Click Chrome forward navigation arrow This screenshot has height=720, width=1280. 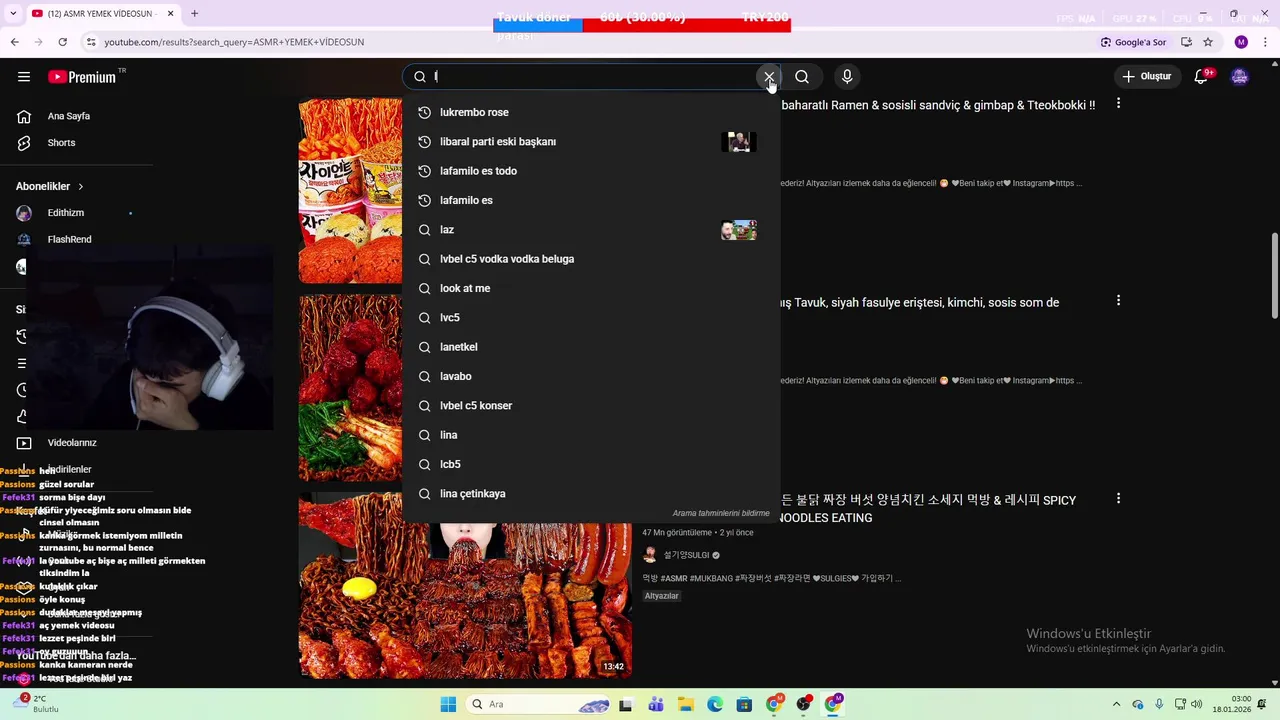click(x=39, y=42)
